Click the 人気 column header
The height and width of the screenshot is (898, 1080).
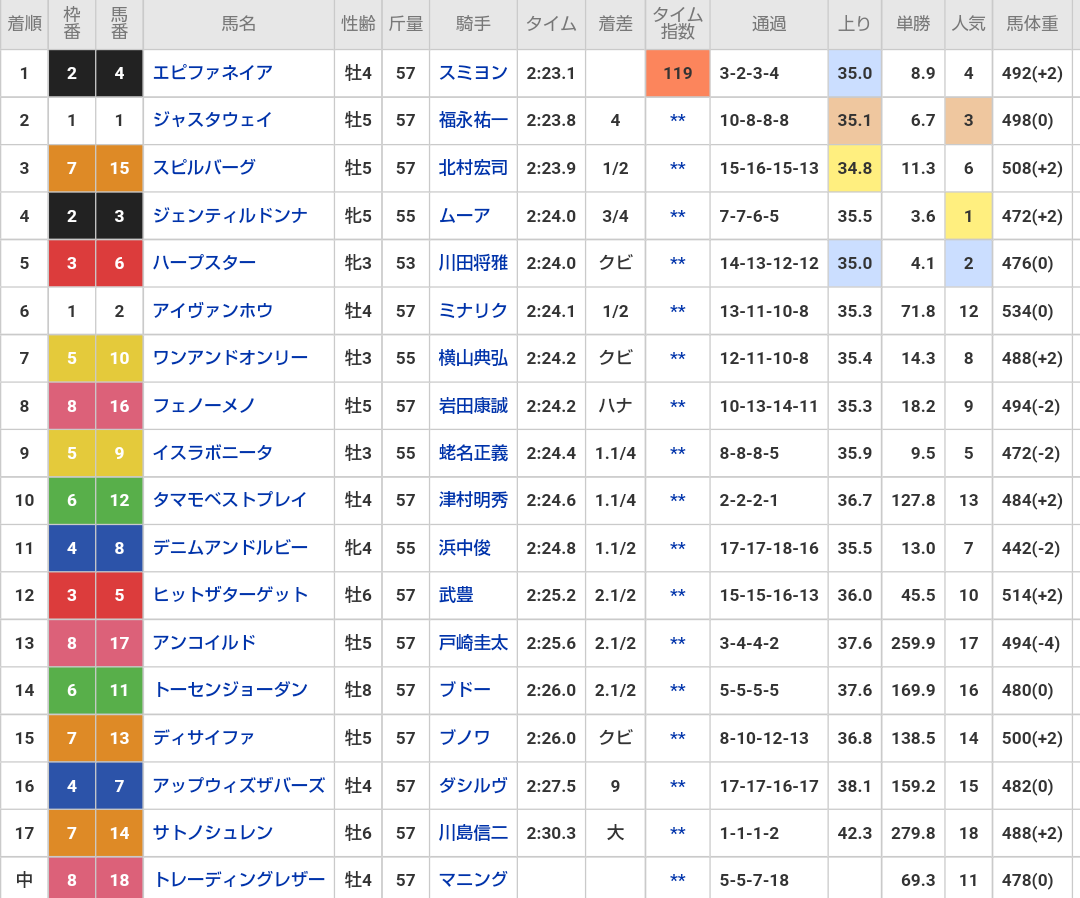(x=968, y=24)
